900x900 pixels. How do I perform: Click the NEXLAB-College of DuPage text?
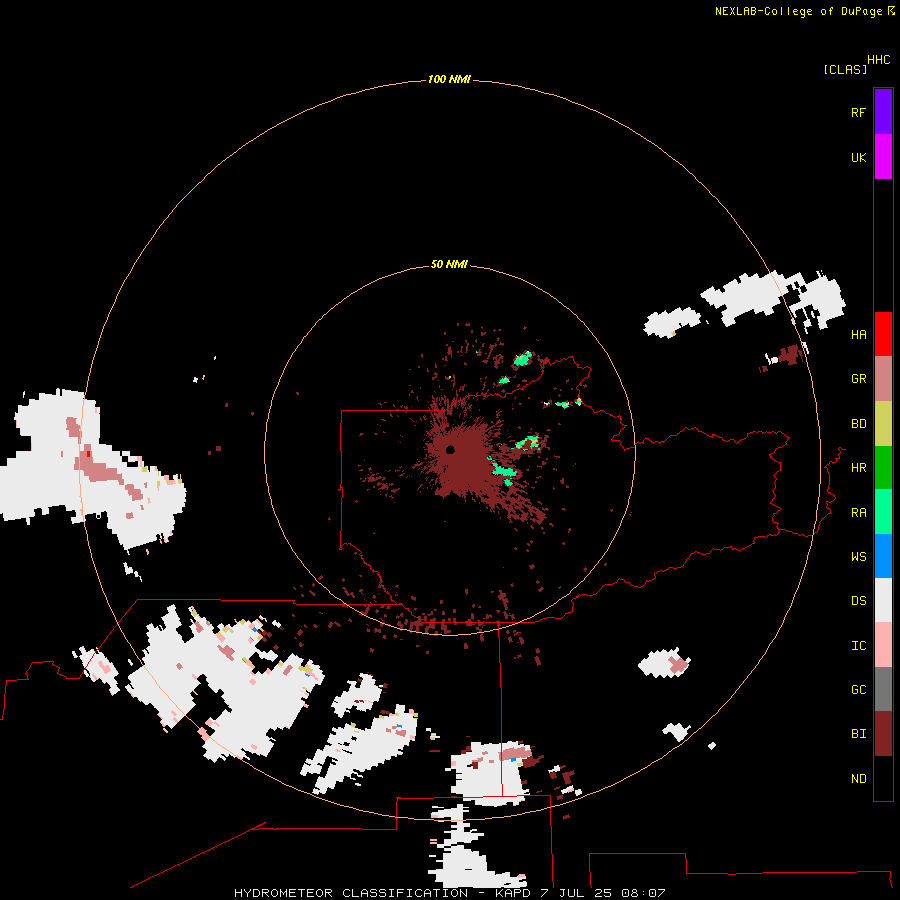coord(798,11)
